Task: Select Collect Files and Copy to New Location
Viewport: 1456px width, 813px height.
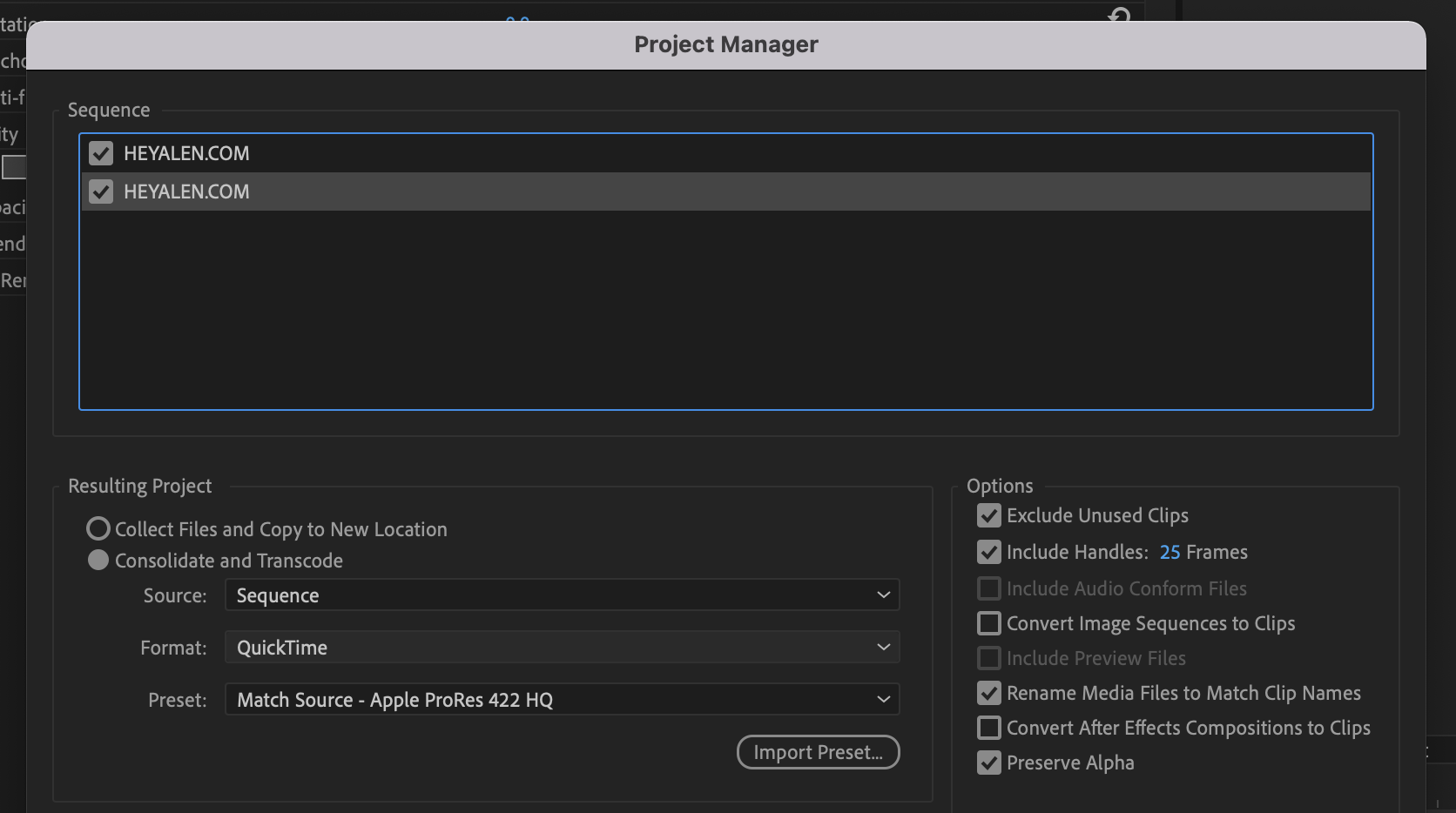Action: [98, 529]
